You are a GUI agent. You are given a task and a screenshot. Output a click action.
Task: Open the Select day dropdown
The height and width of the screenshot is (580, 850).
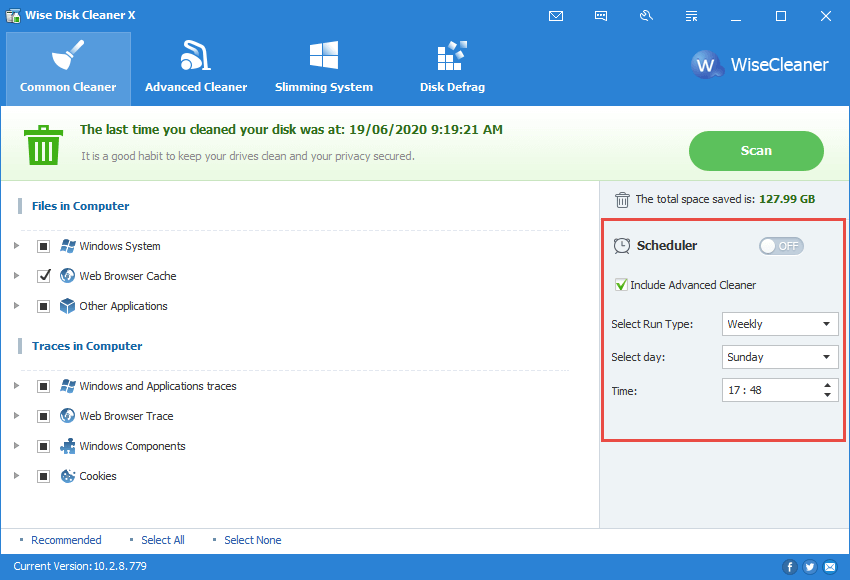point(780,357)
